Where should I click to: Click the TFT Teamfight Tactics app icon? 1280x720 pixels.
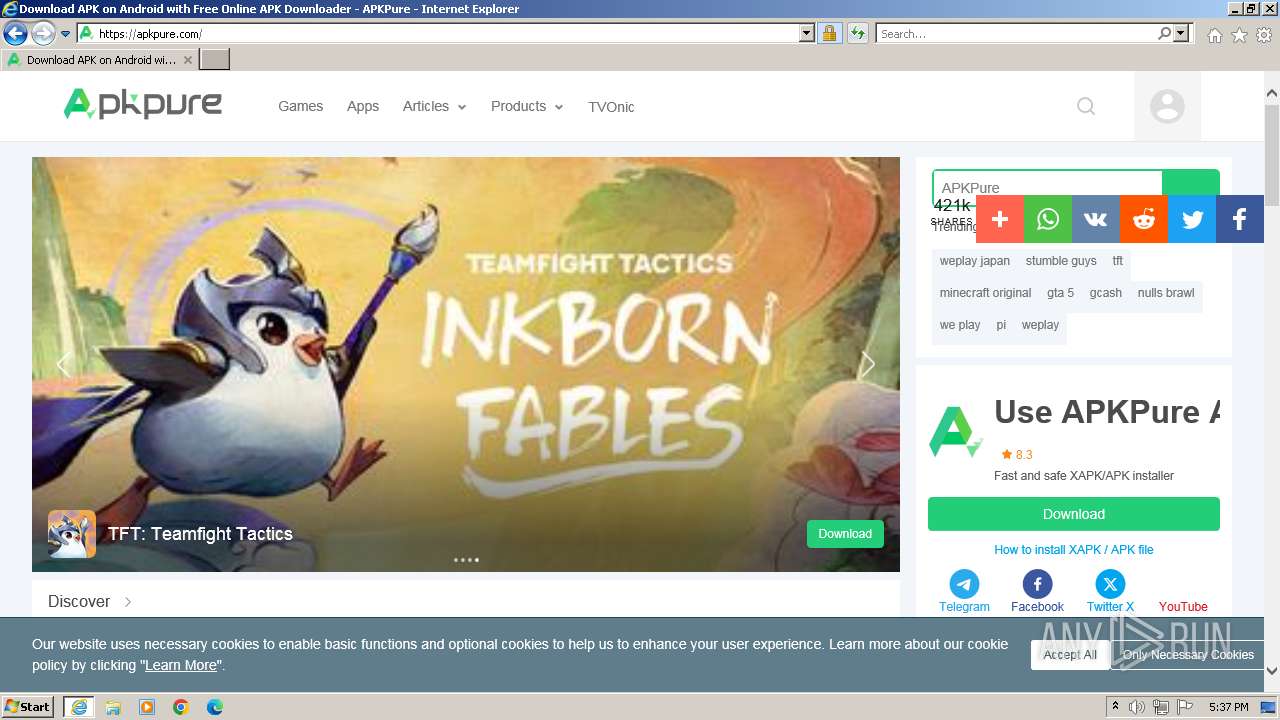coord(72,534)
